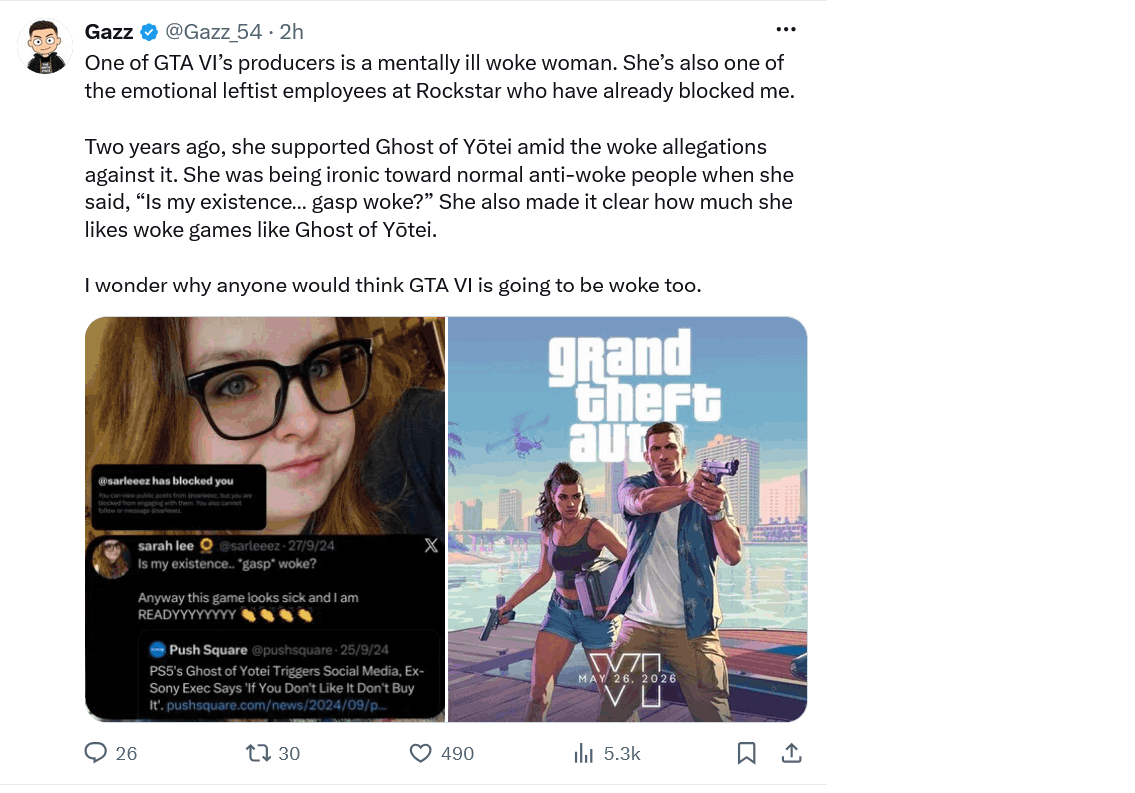Click the 2h timestamp
Screen dimensions: 1135x793
(x=292, y=32)
